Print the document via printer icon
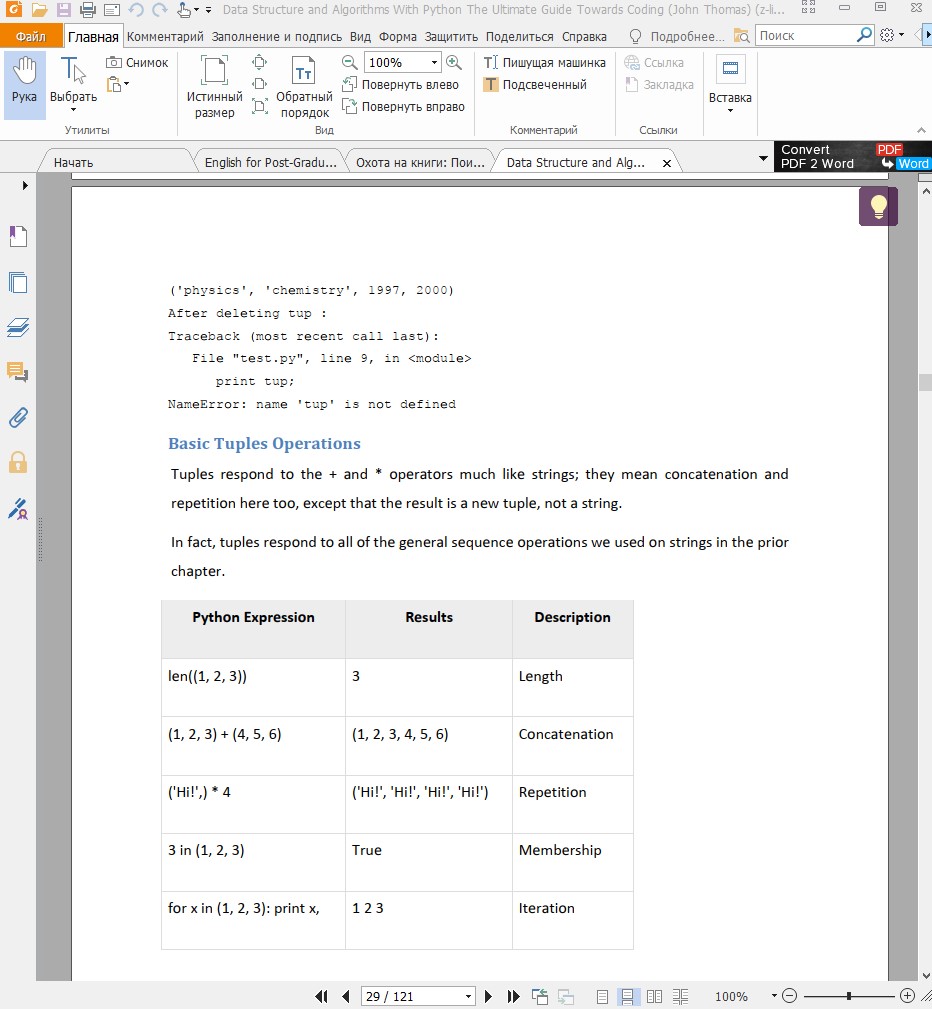The height and width of the screenshot is (1009, 932). [88, 10]
